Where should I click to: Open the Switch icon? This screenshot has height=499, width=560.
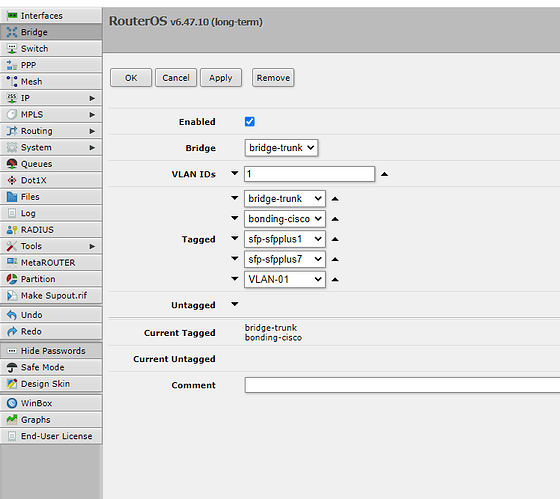tap(12, 49)
